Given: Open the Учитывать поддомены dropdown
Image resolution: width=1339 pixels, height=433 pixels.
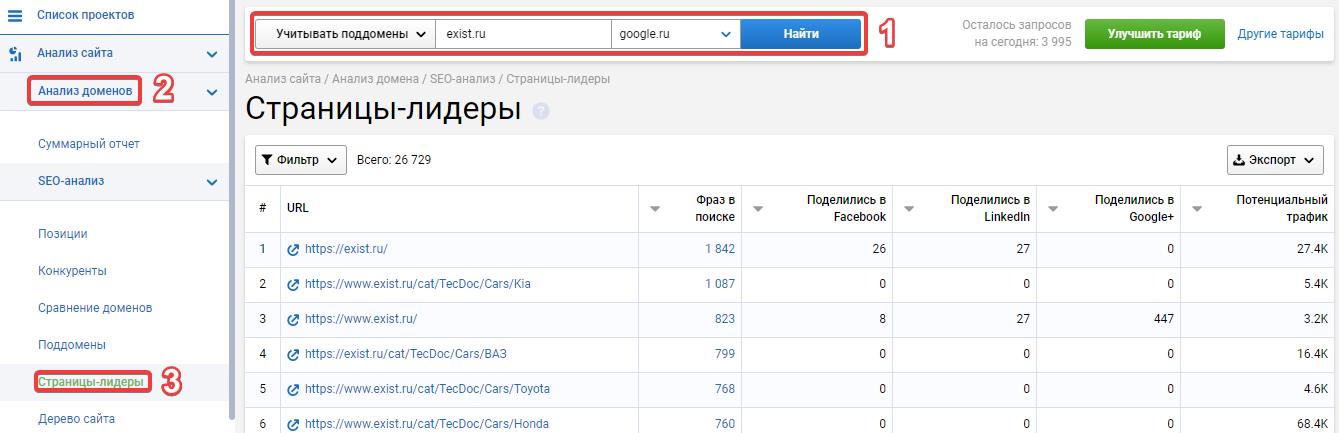Looking at the screenshot, I should click(346, 33).
